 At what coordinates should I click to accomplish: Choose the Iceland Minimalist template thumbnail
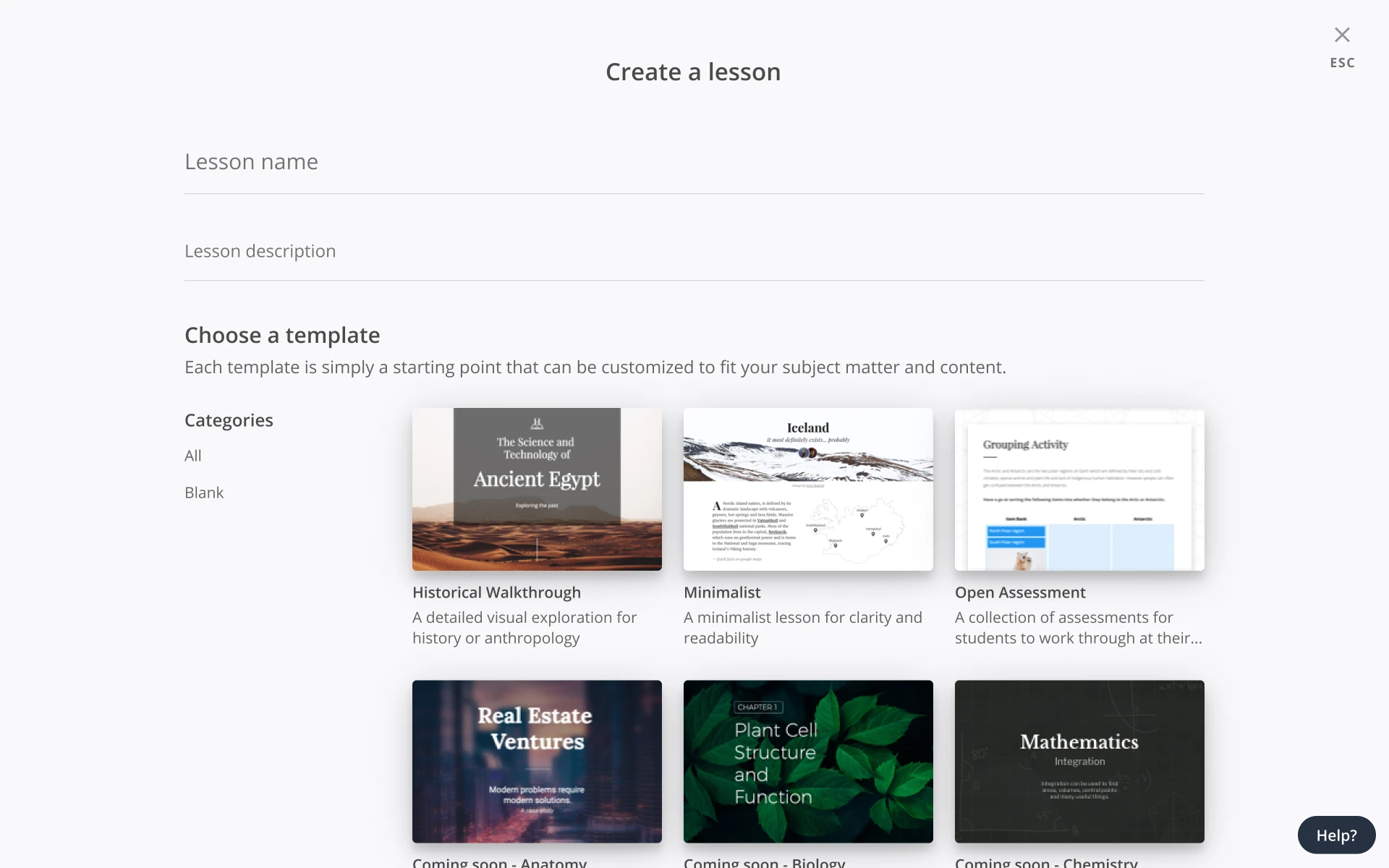pyautogui.click(x=808, y=489)
